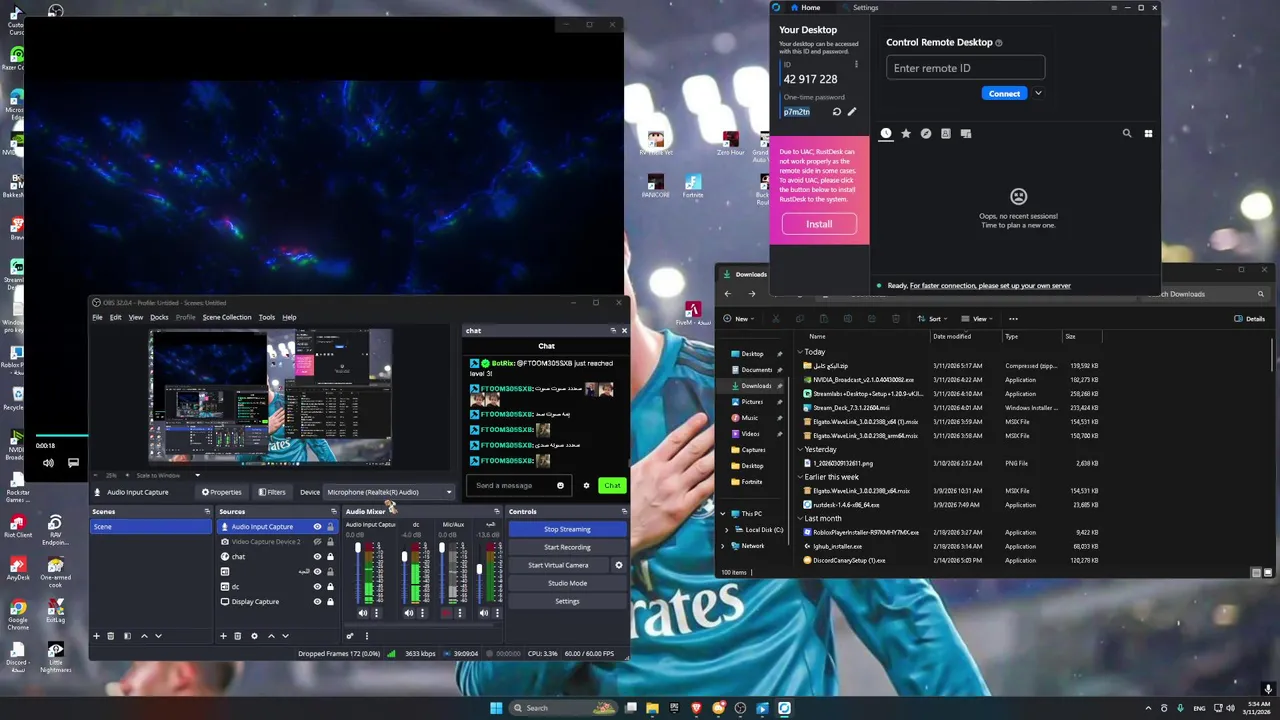Refresh the RustDesk one-time password
Image resolution: width=1280 pixels, height=720 pixels.
click(x=837, y=112)
